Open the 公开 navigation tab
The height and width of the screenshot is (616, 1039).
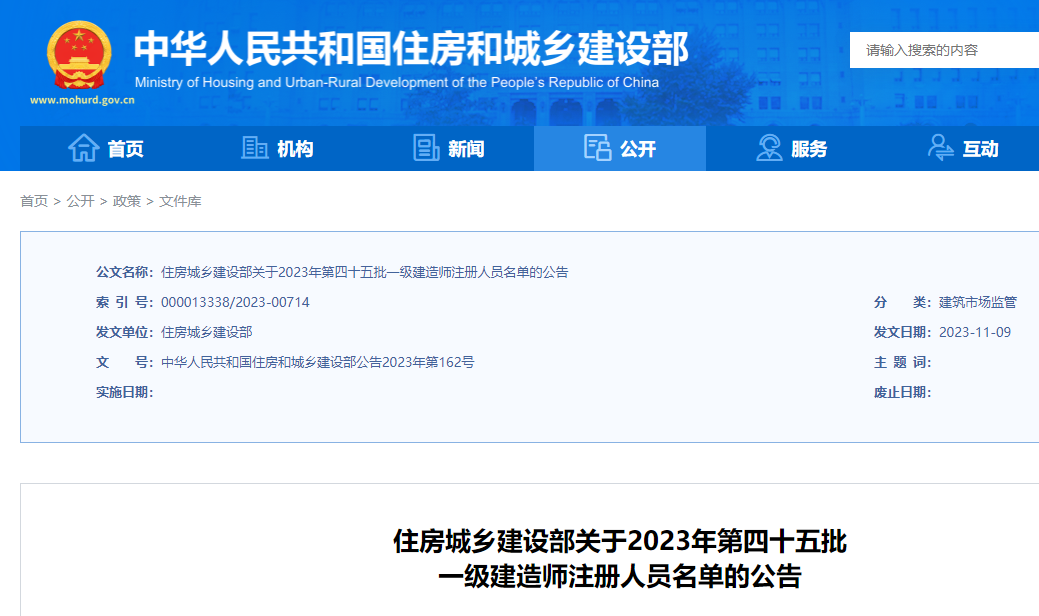pyautogui.click(x=620, y=148)
